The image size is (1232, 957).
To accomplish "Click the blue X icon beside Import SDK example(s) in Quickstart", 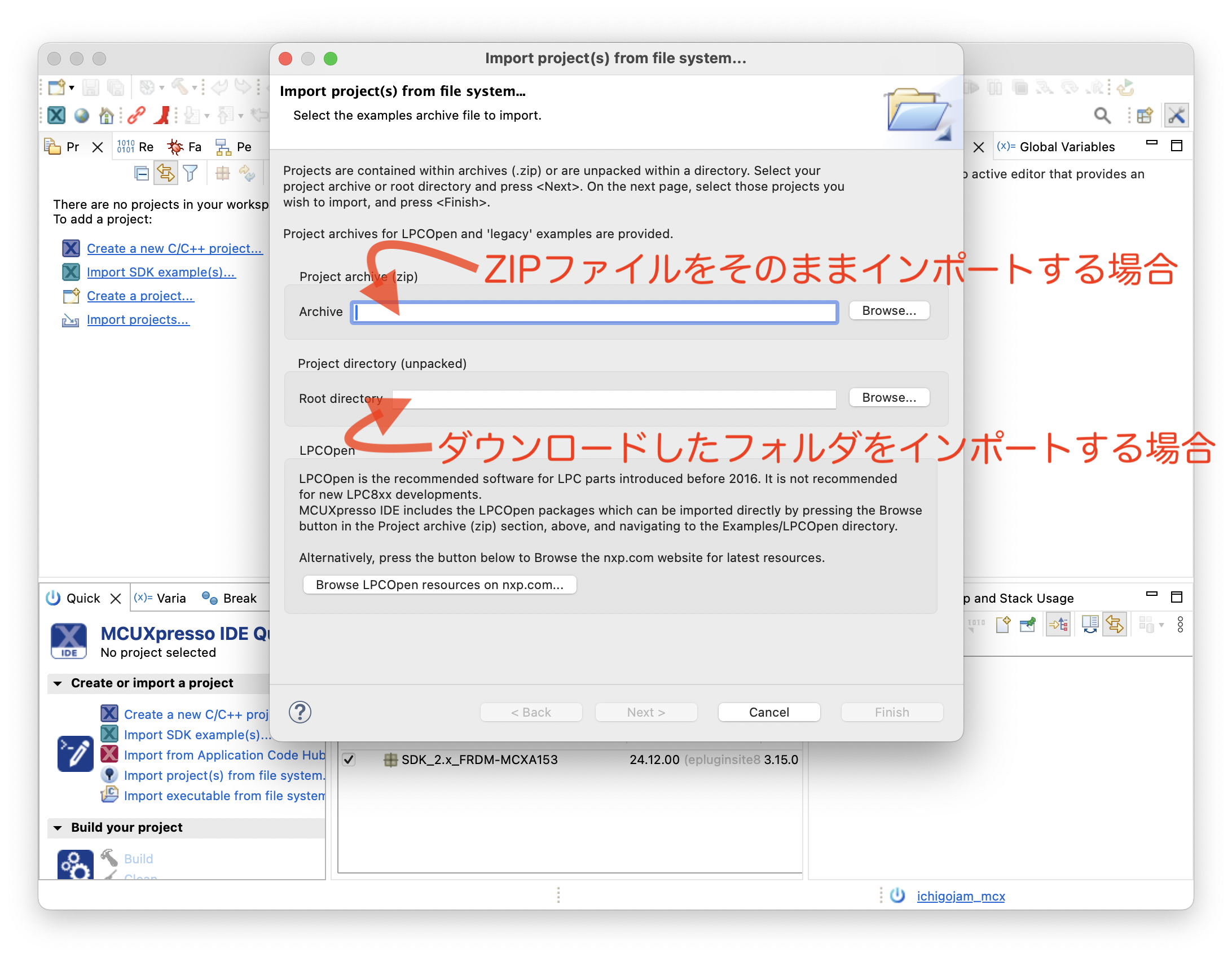I will coord(109,734).
